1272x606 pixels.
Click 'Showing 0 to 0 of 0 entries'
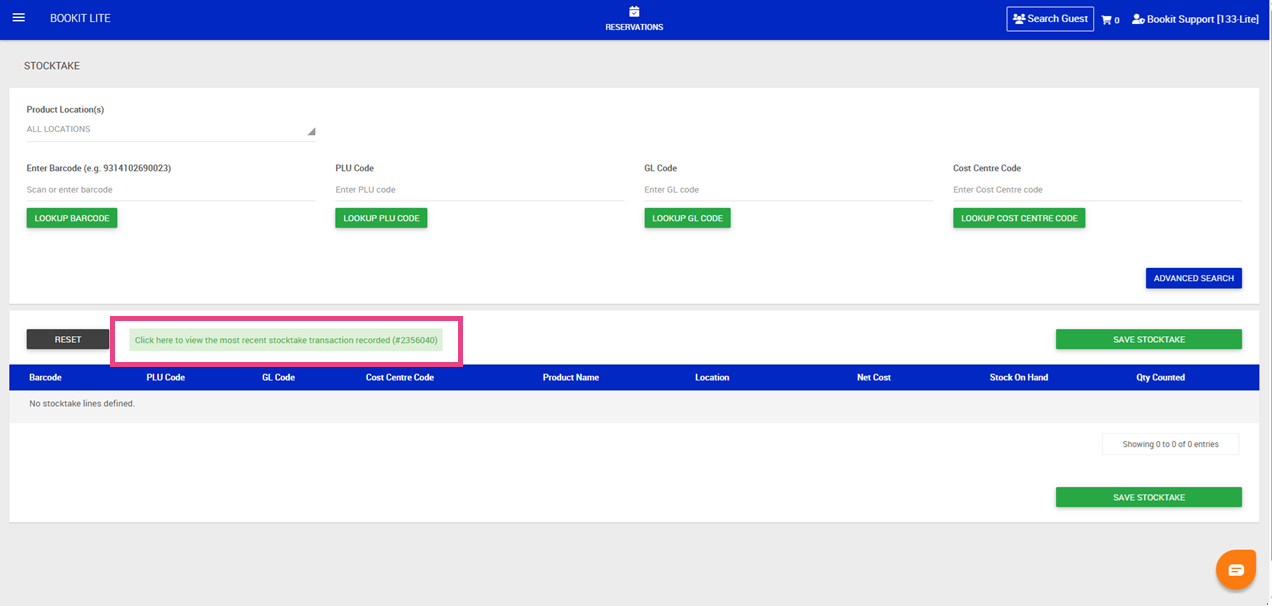[x=1170, y=444]
